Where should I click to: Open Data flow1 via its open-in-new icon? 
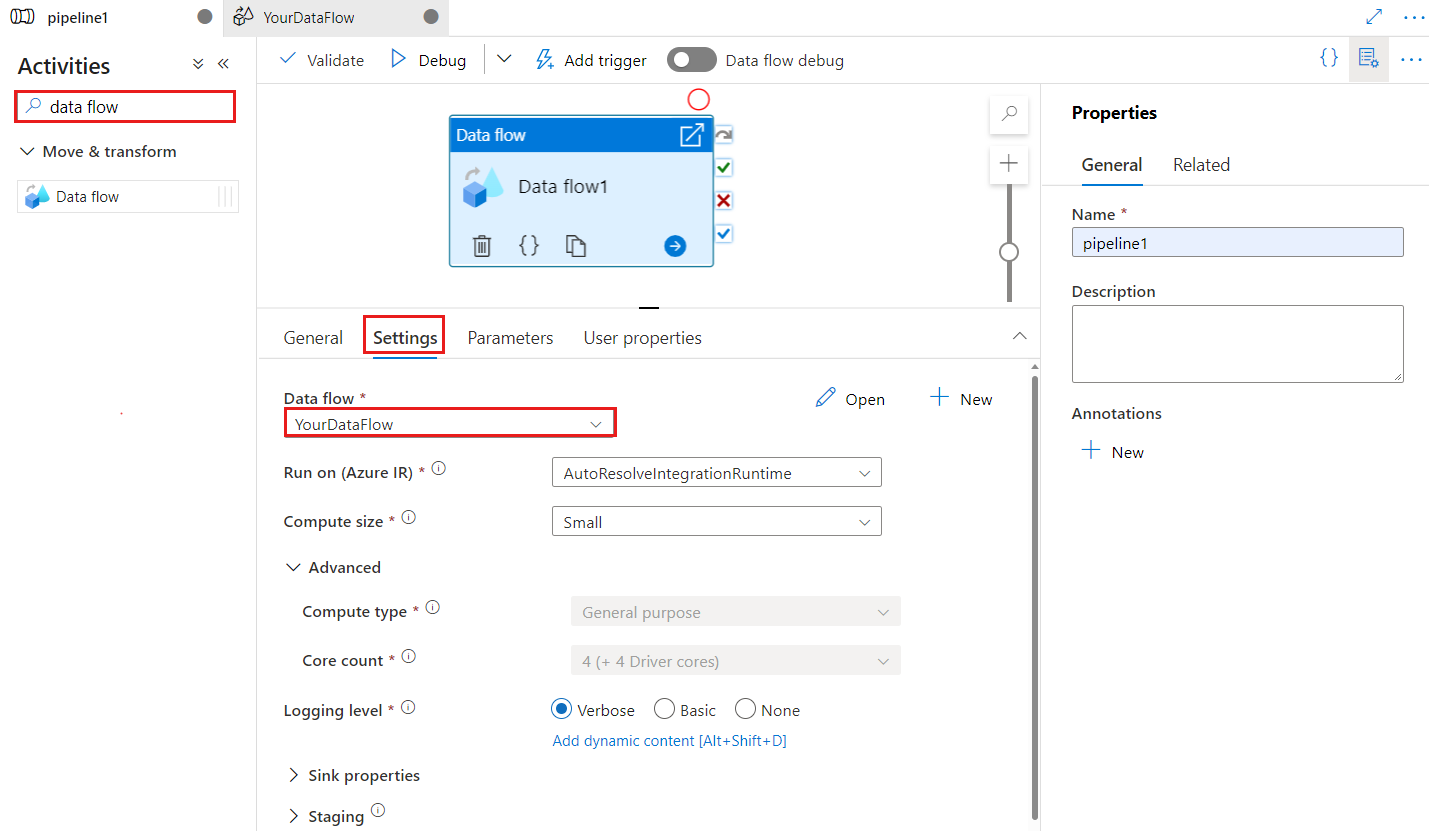coord(691,134)
